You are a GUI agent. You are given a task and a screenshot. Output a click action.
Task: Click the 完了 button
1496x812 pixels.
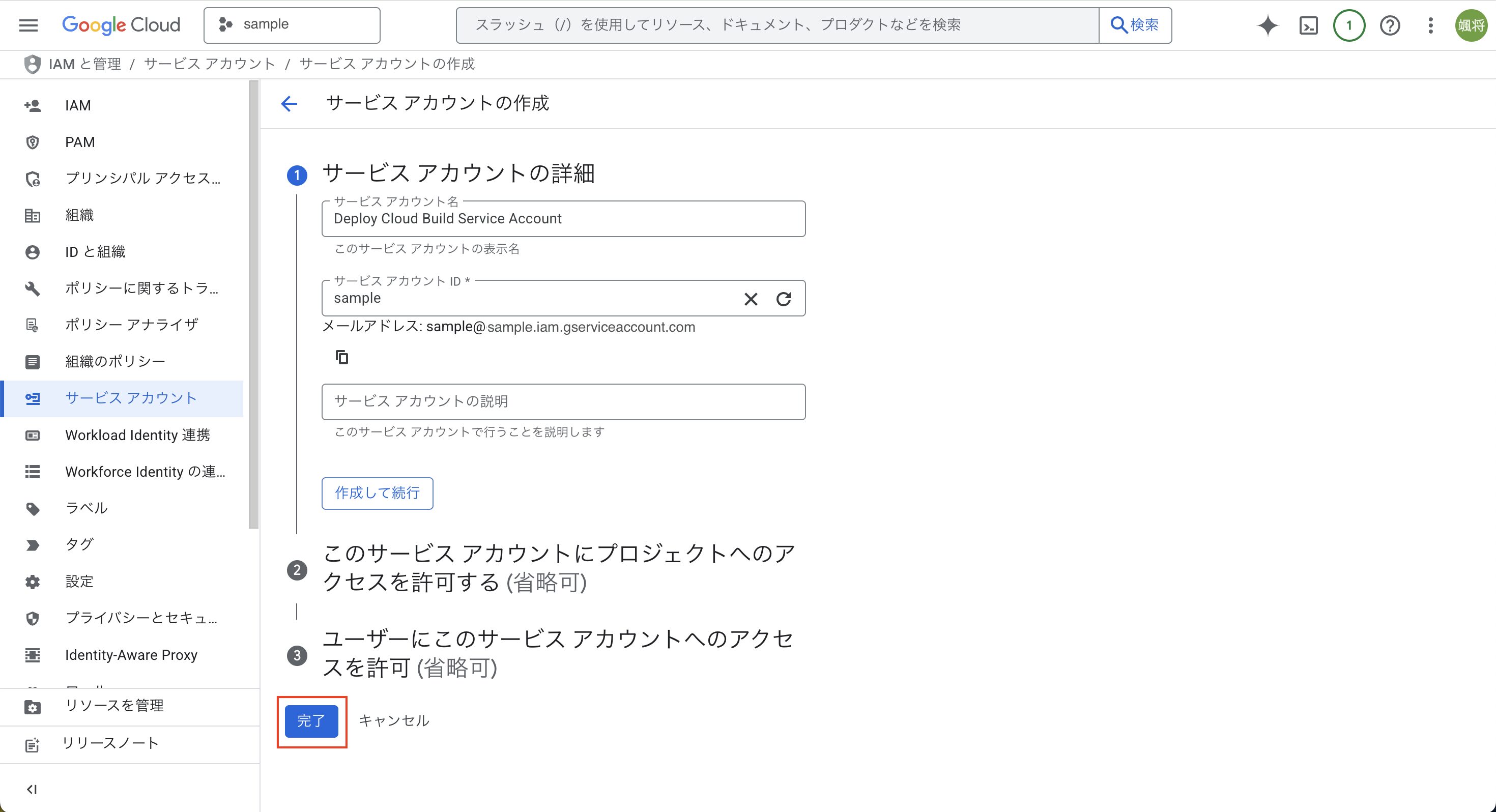[x=311, y=721]
